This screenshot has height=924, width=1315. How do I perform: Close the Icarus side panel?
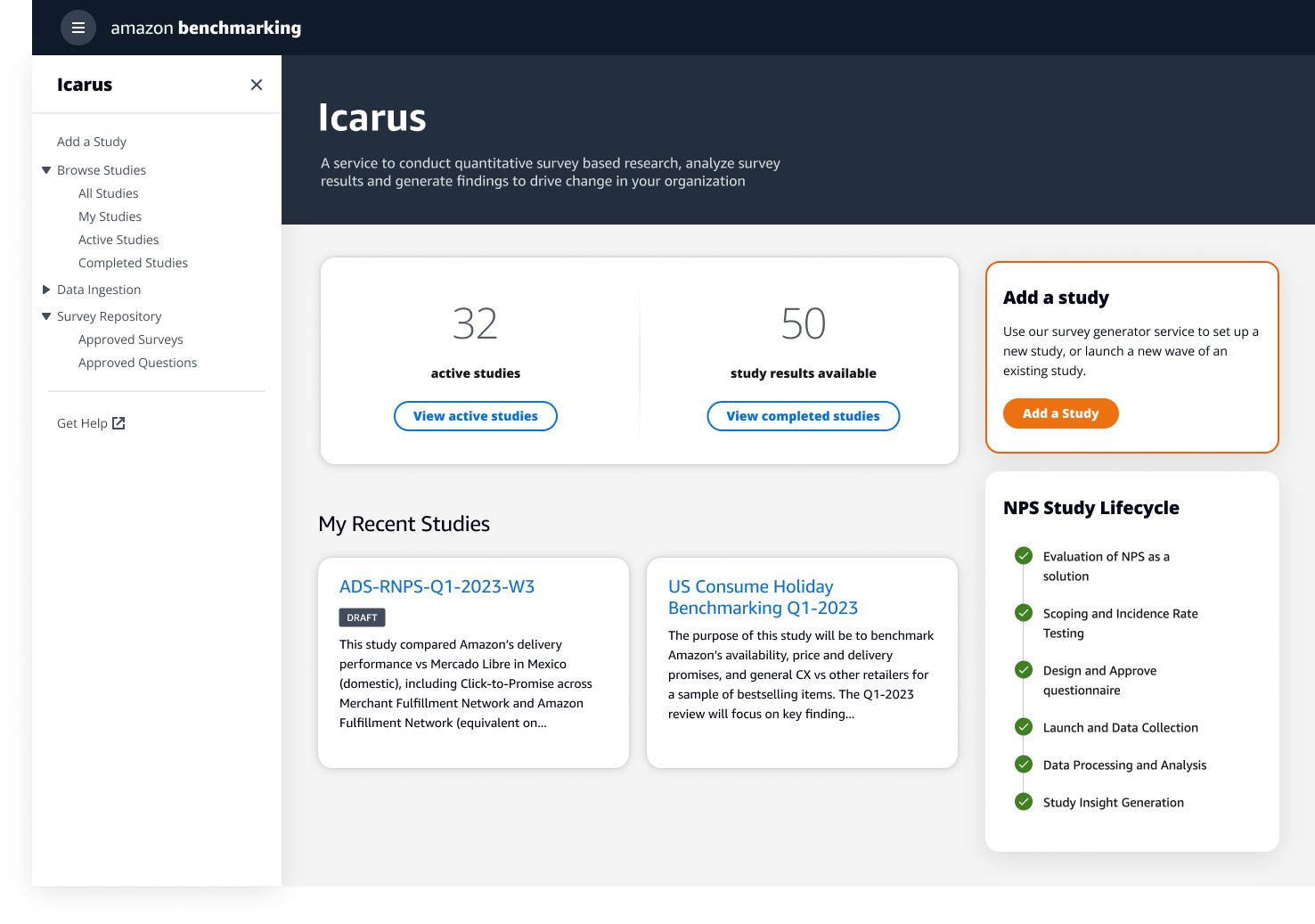click(x=257, y=85)
